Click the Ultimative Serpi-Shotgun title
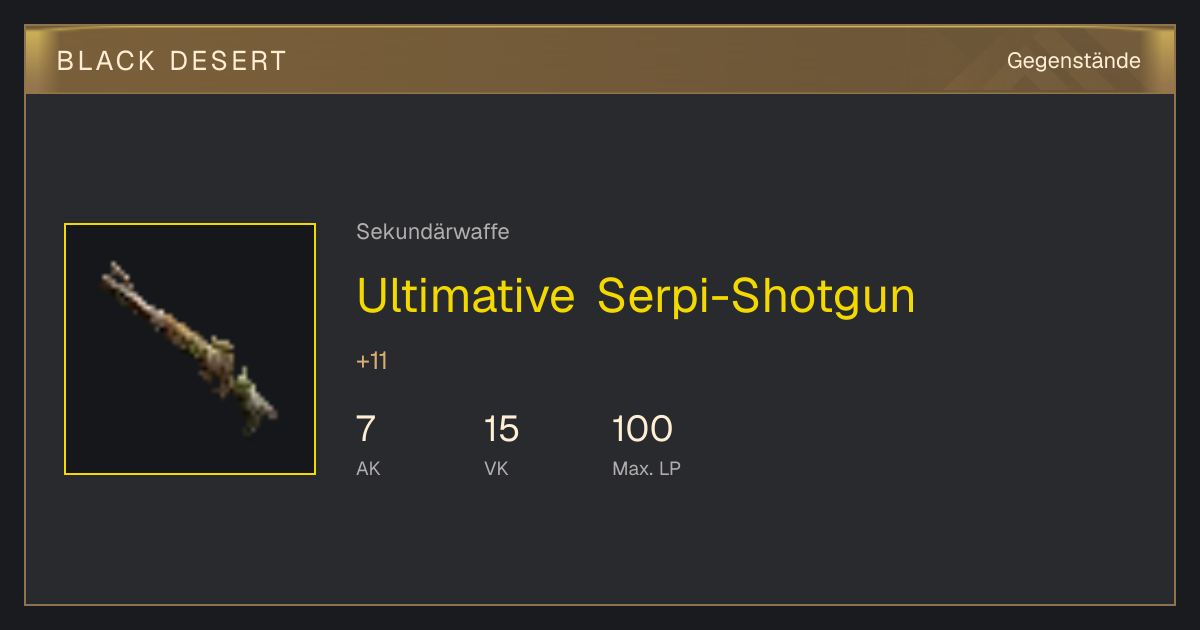This screenshot has width=1200, height=630. [636, 296]
